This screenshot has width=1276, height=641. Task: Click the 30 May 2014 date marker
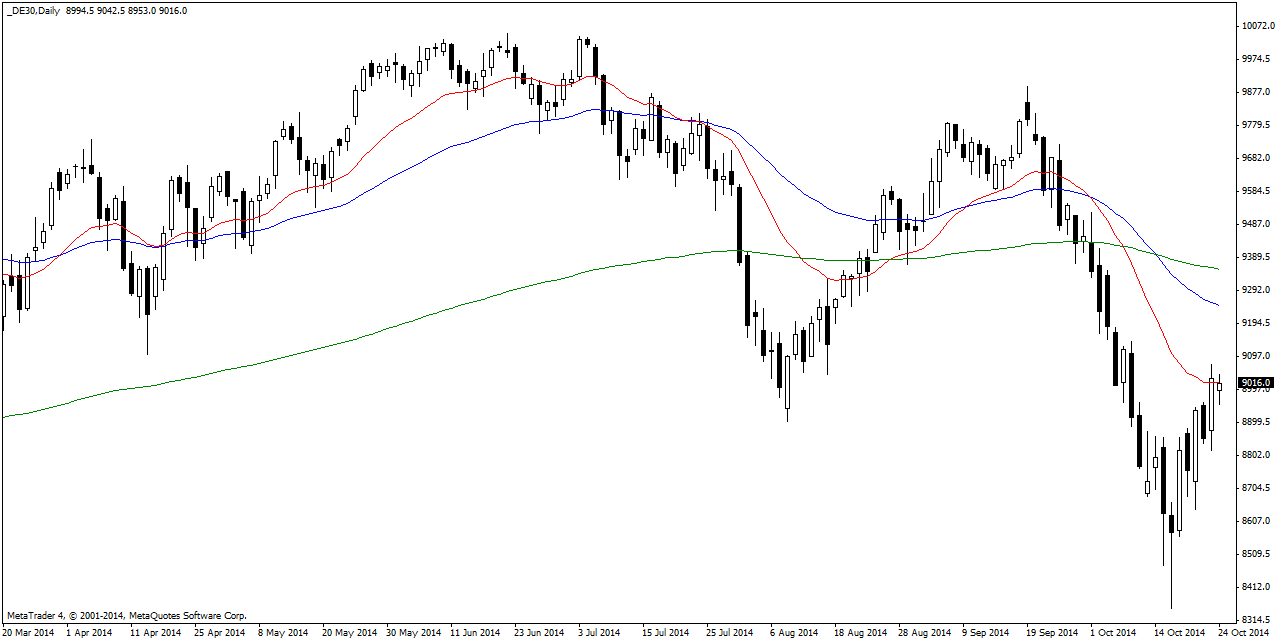click(412, 632)
